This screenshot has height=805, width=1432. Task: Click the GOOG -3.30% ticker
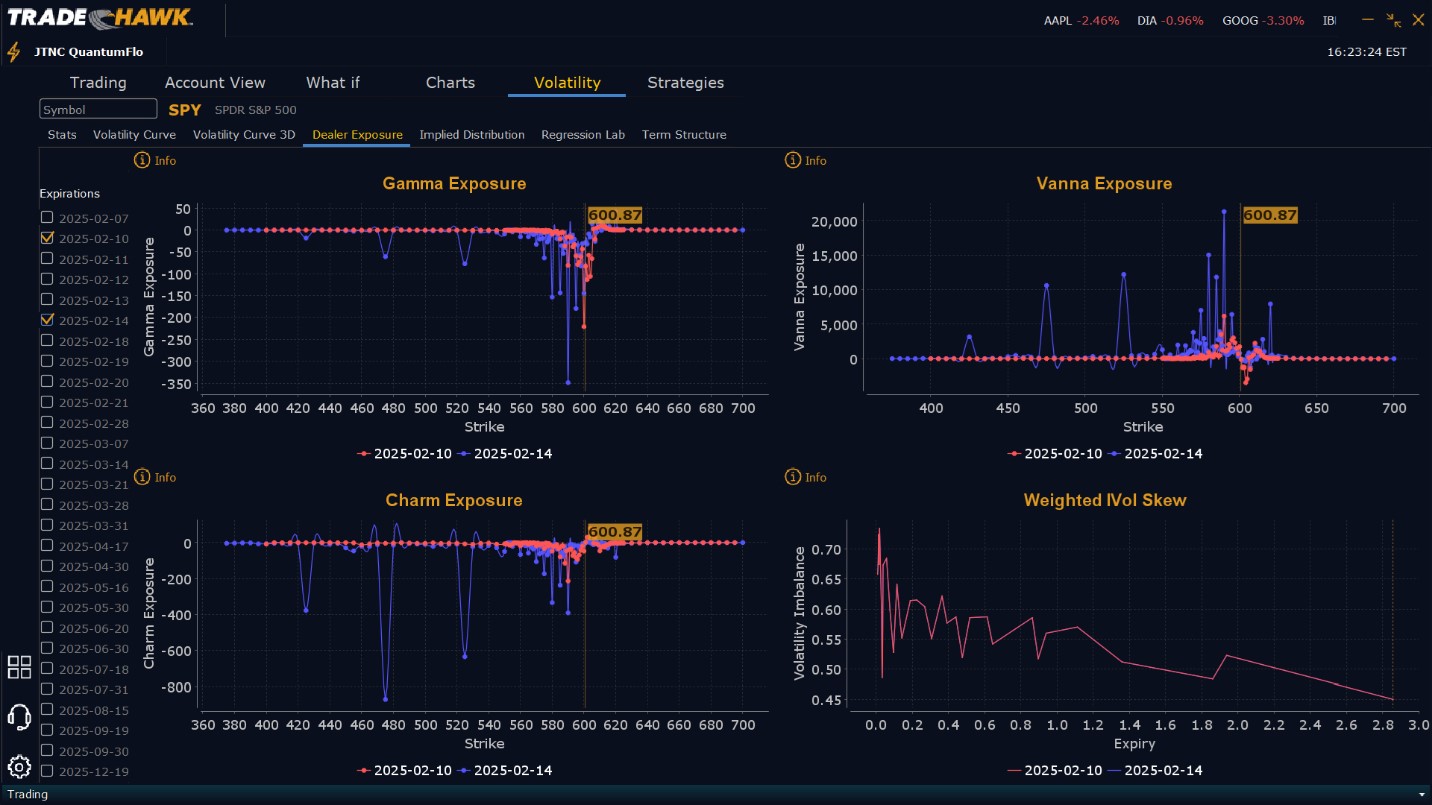click(1263, 20)
